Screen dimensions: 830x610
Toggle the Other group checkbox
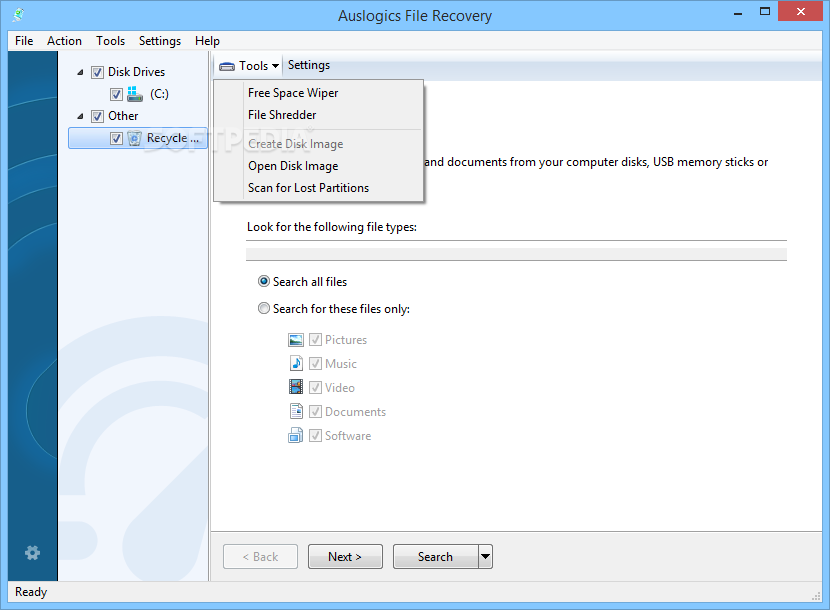pos(97,116)
